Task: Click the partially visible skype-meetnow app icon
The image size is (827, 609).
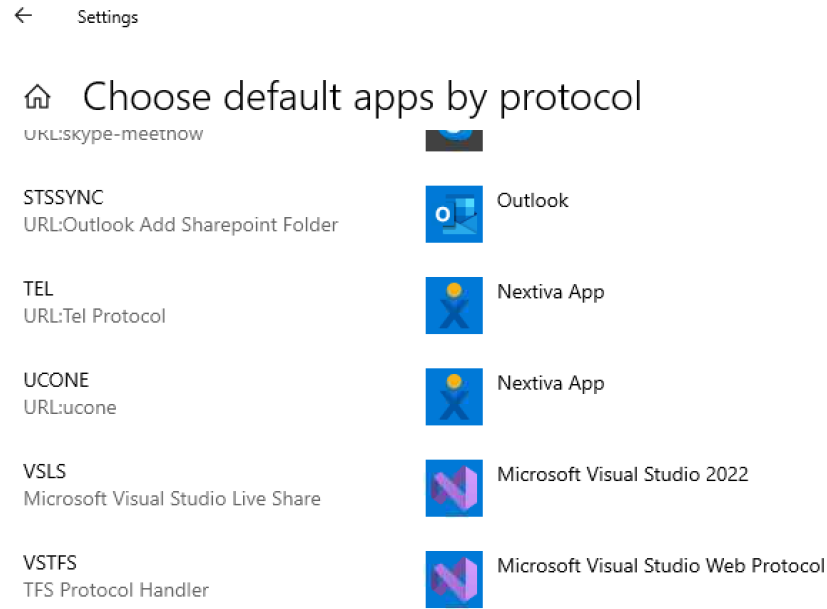Action: (x=454, y=140)
